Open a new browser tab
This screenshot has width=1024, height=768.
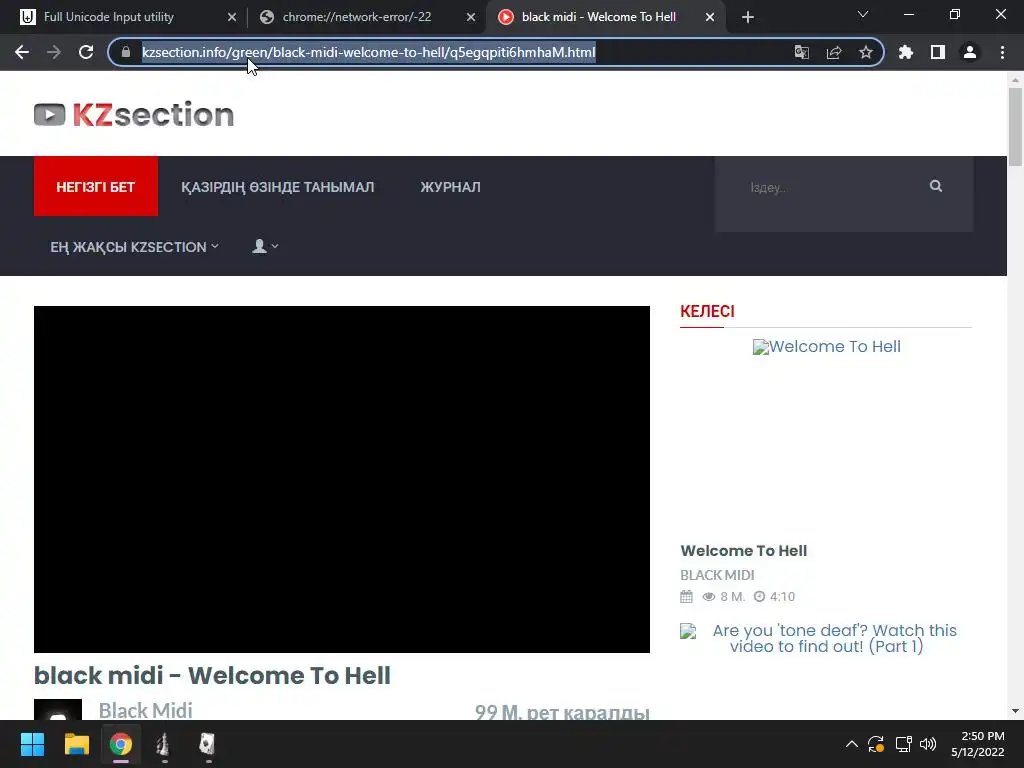tap(748, 17)
